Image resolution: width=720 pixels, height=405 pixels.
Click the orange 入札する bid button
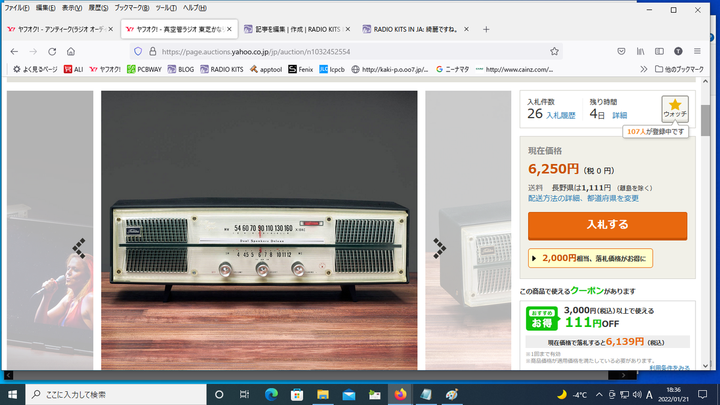coord(607,225)
